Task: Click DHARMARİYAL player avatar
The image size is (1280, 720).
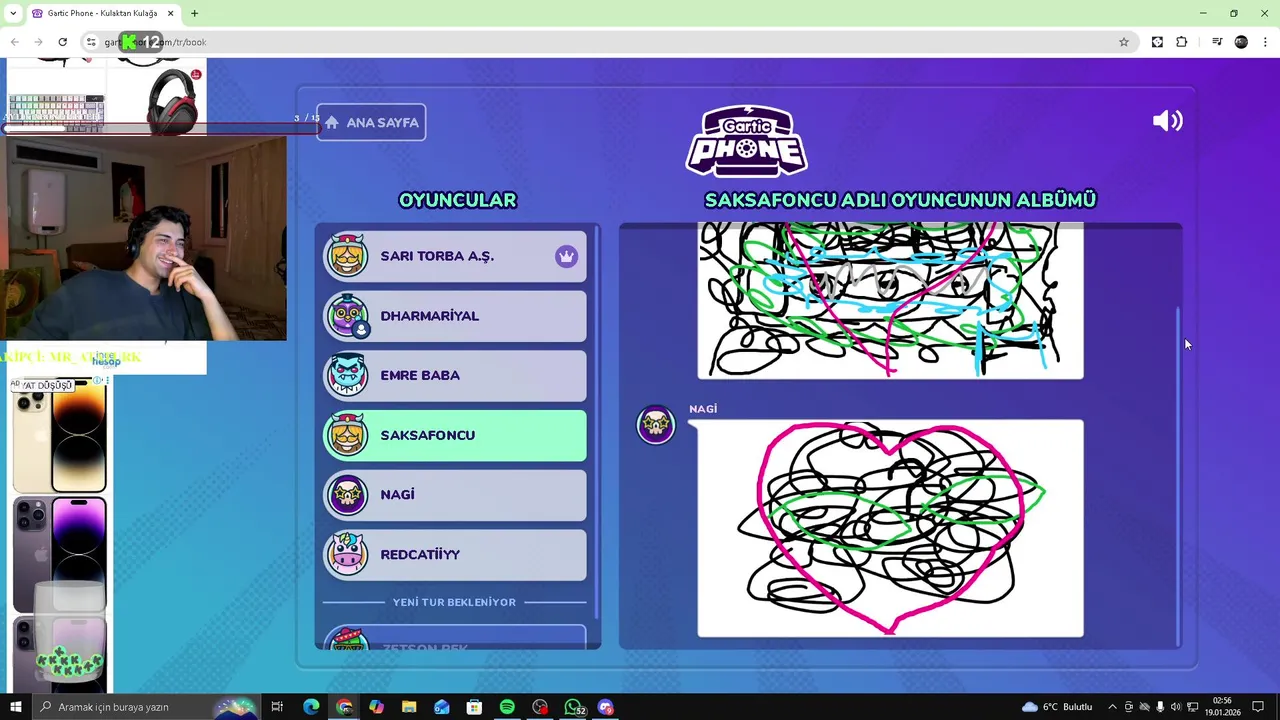Action: pyautogui.click(x=348, y=316)
